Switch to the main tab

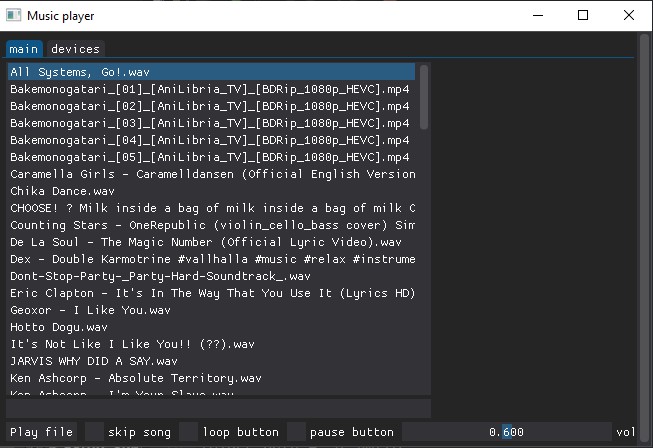click(24, 49)
